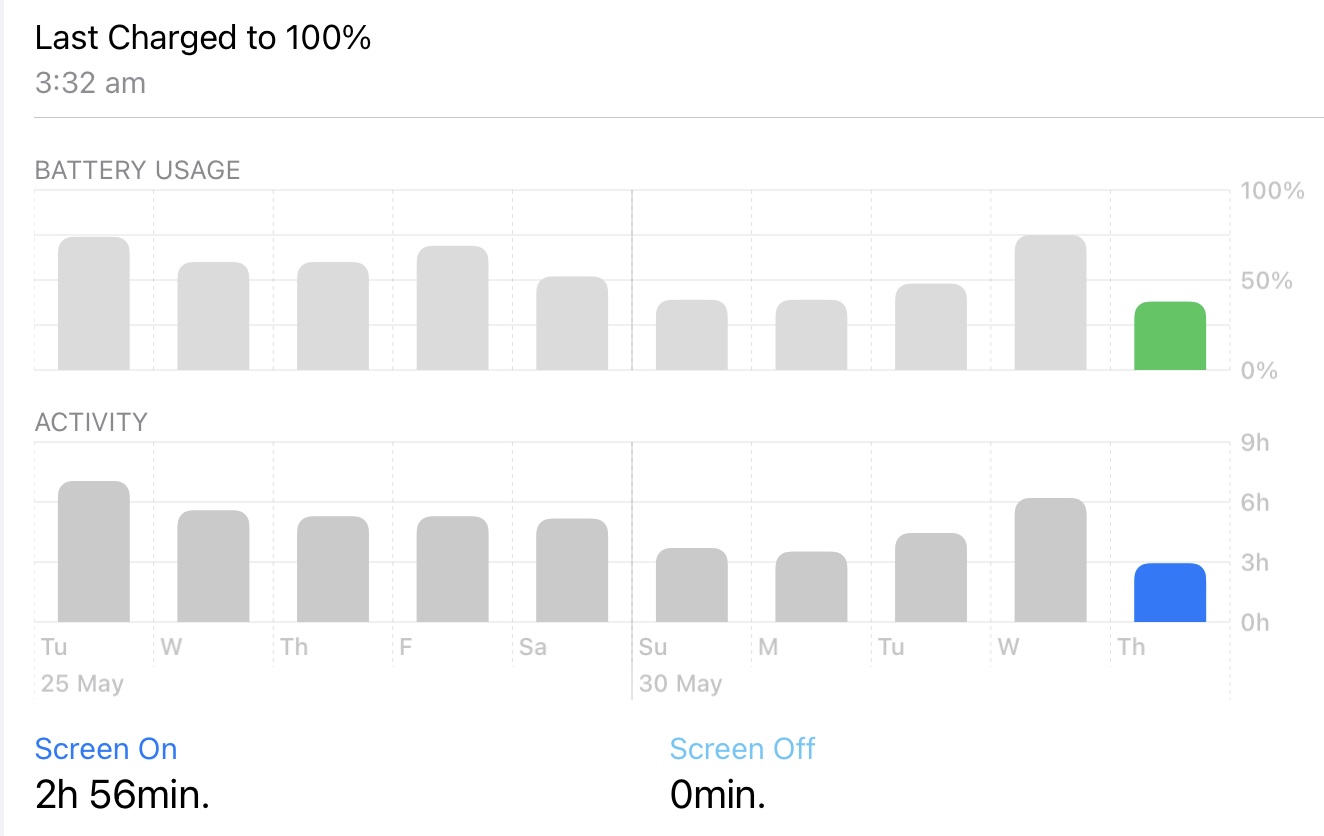Tap the 25 May date label
This screenshot has height=836, width=1324.
pyautogui.click(x=82, y=684)
